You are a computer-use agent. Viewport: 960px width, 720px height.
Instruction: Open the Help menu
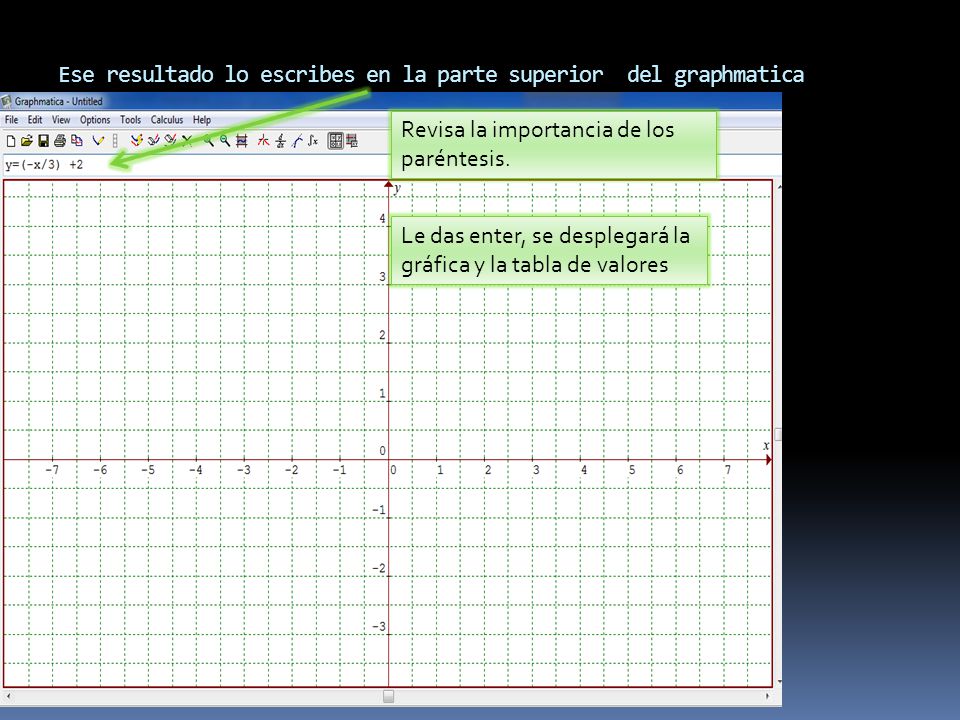(x=202, y=120)
